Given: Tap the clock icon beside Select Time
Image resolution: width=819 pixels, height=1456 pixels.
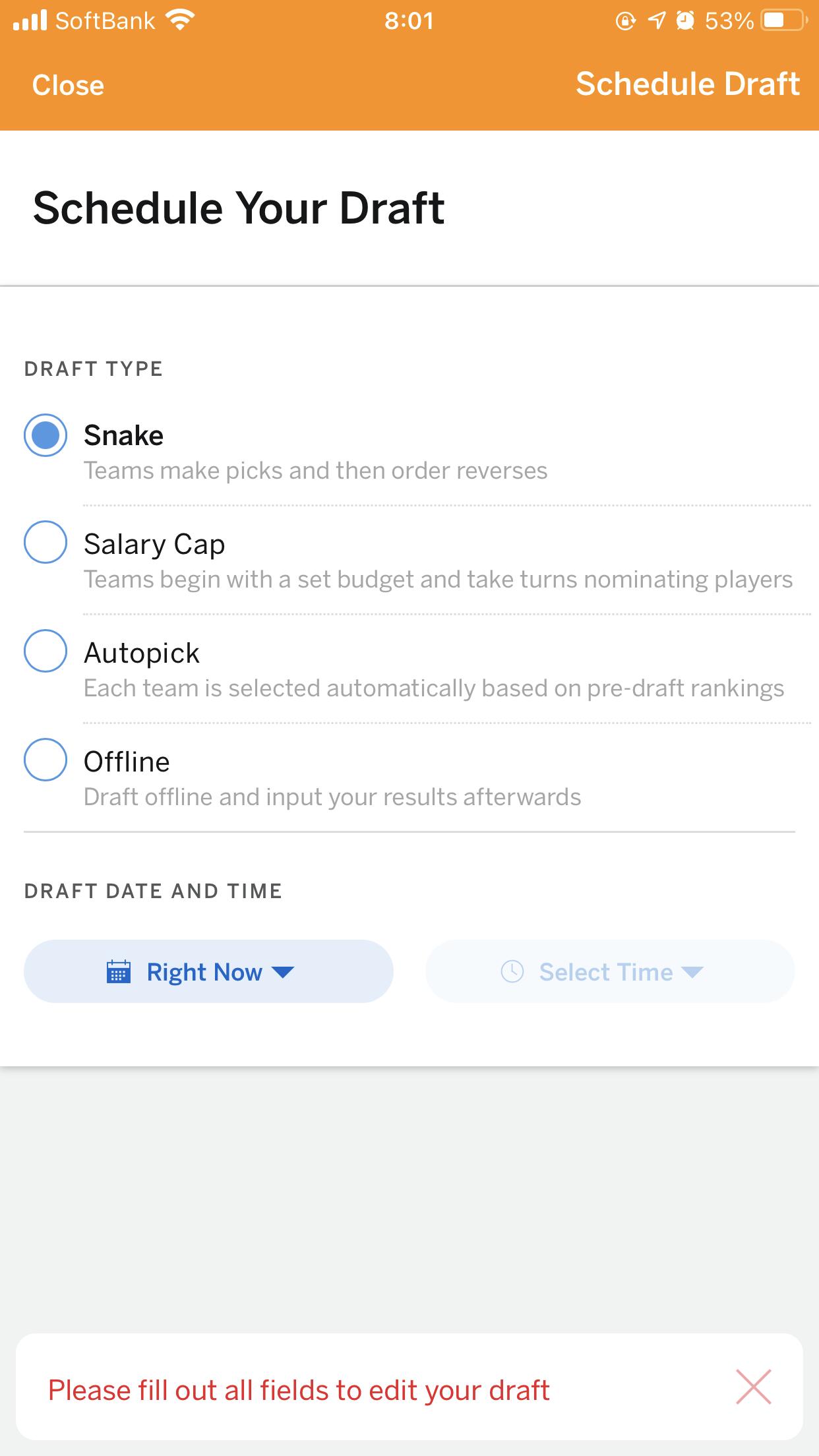Looking at the screenshot, I should [x=512, y=971].
